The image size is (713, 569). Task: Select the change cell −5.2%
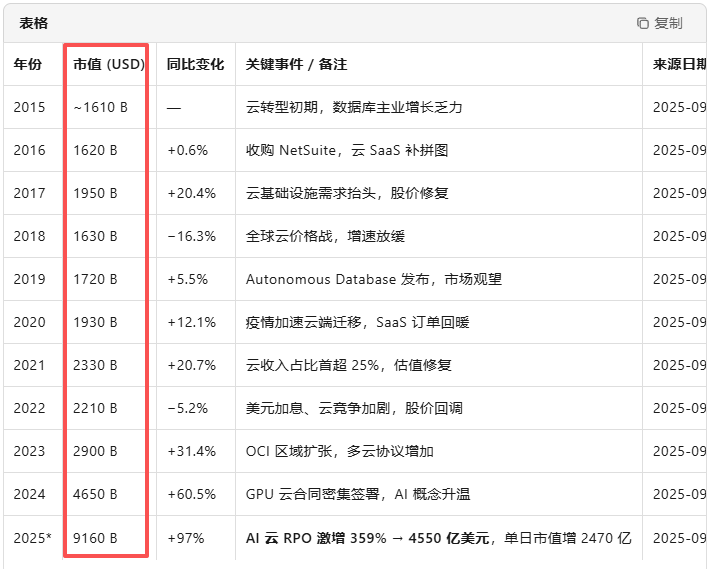tap(187, 408)
